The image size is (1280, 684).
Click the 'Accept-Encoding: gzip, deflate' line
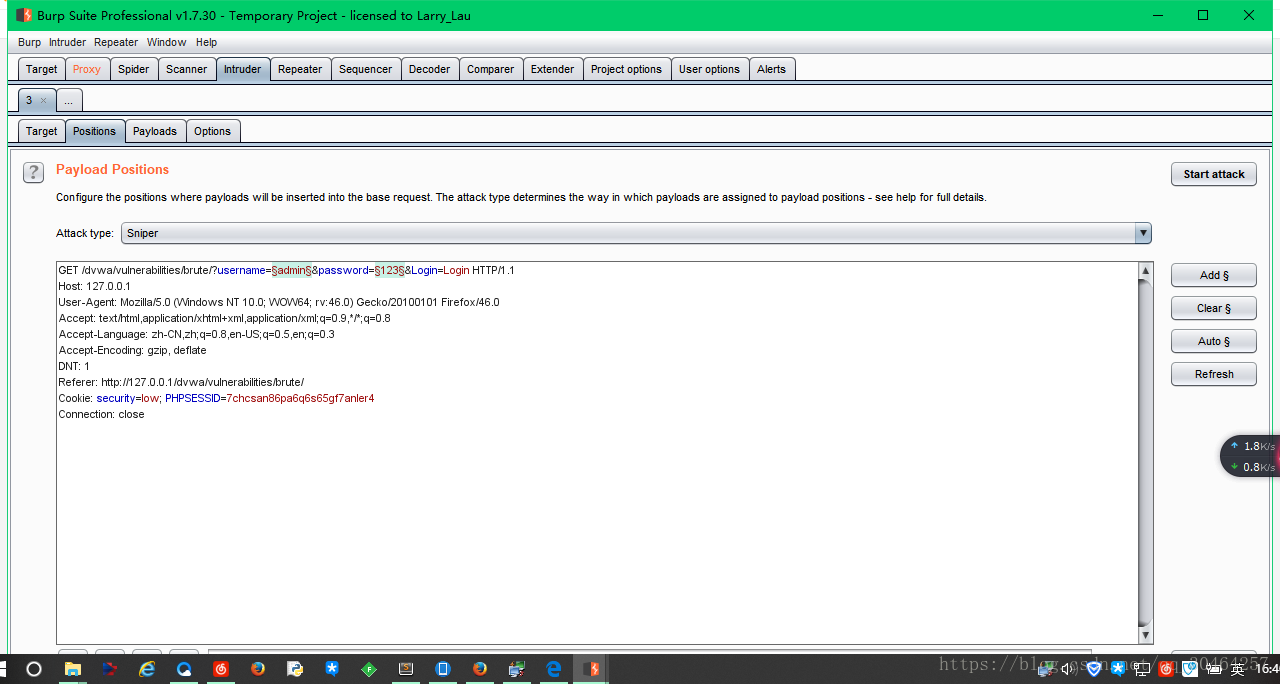[132, 350]
